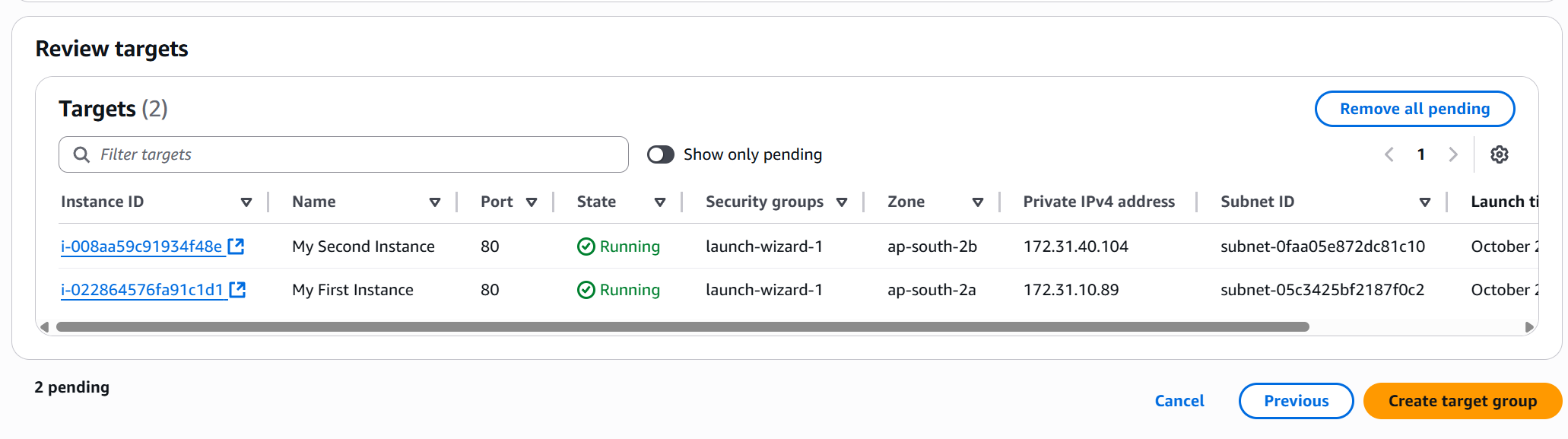Click Running status icon for My First Instance
The image size is (1568, 439).
586,290
